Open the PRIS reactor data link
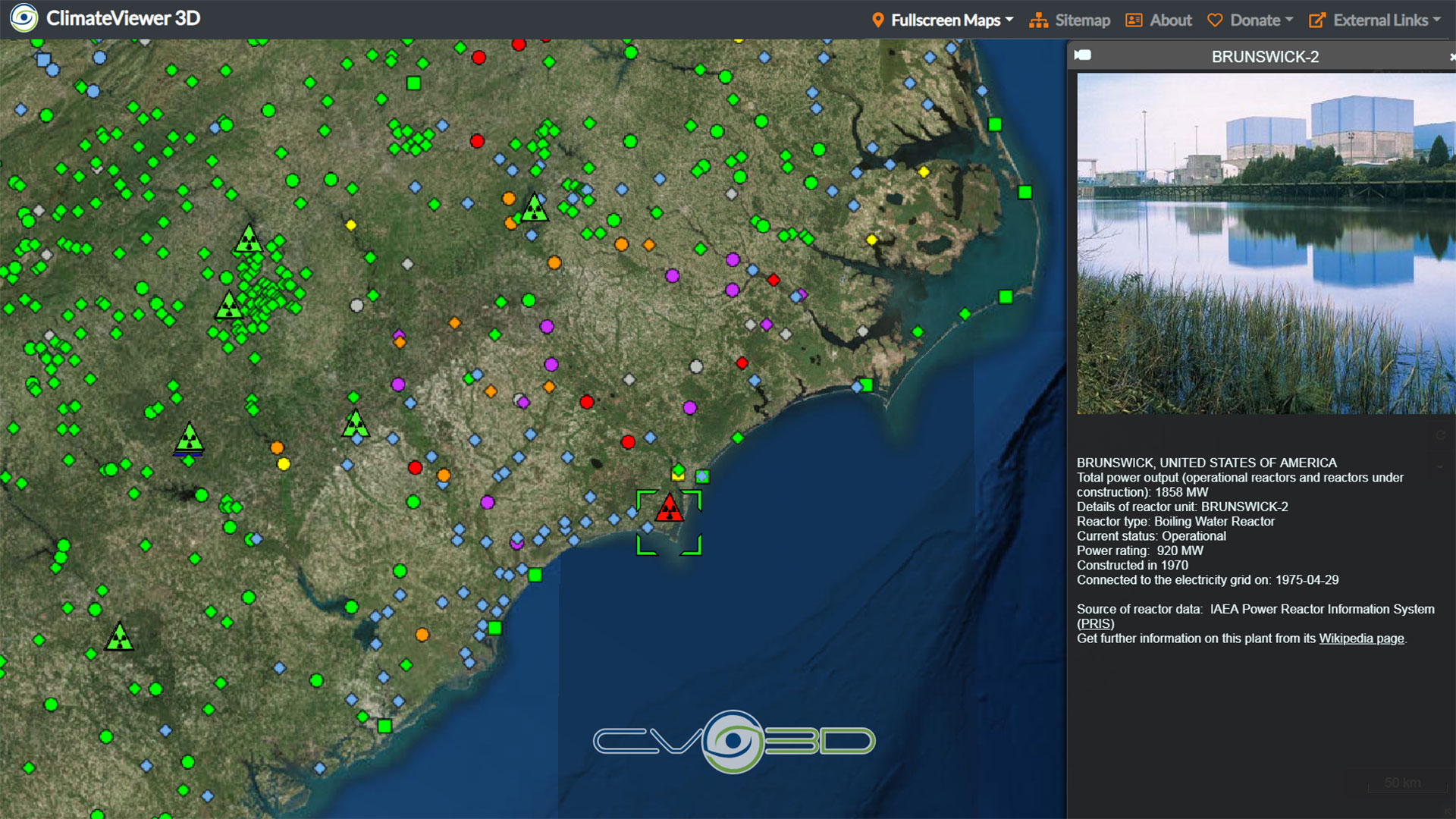 pyautogui.click(x=1095, y=623)
